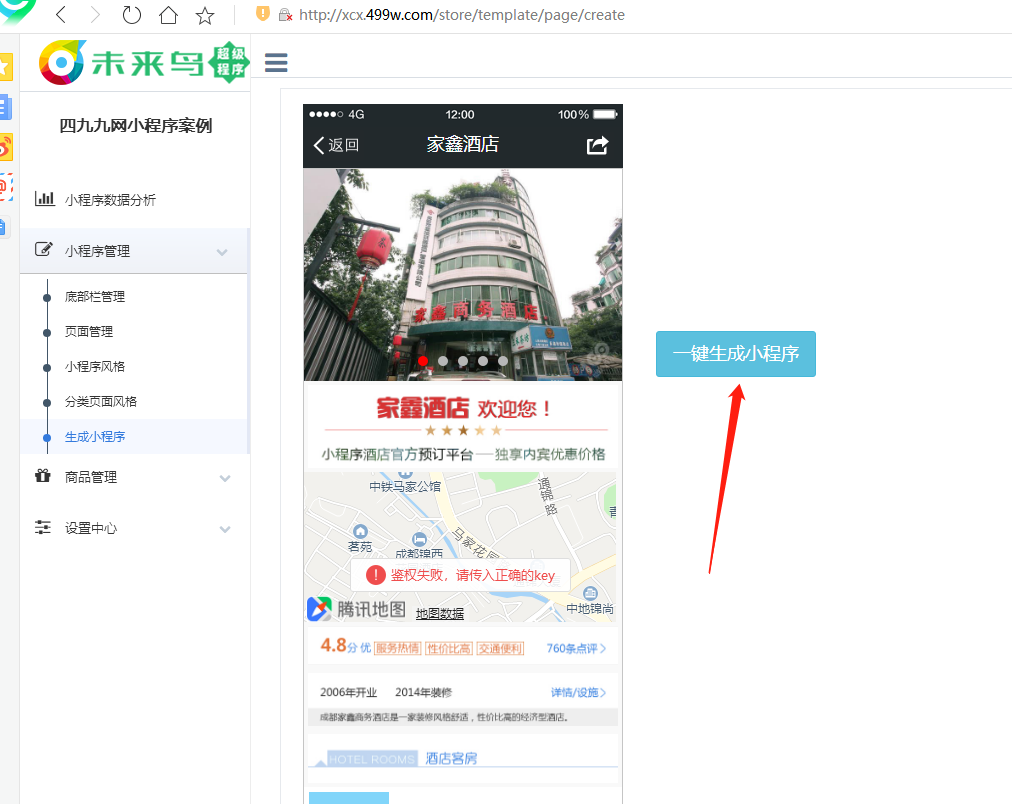Screen dimensions: 1012x804
Task: Select the first red carousel dot
Action: coord(423,361)
